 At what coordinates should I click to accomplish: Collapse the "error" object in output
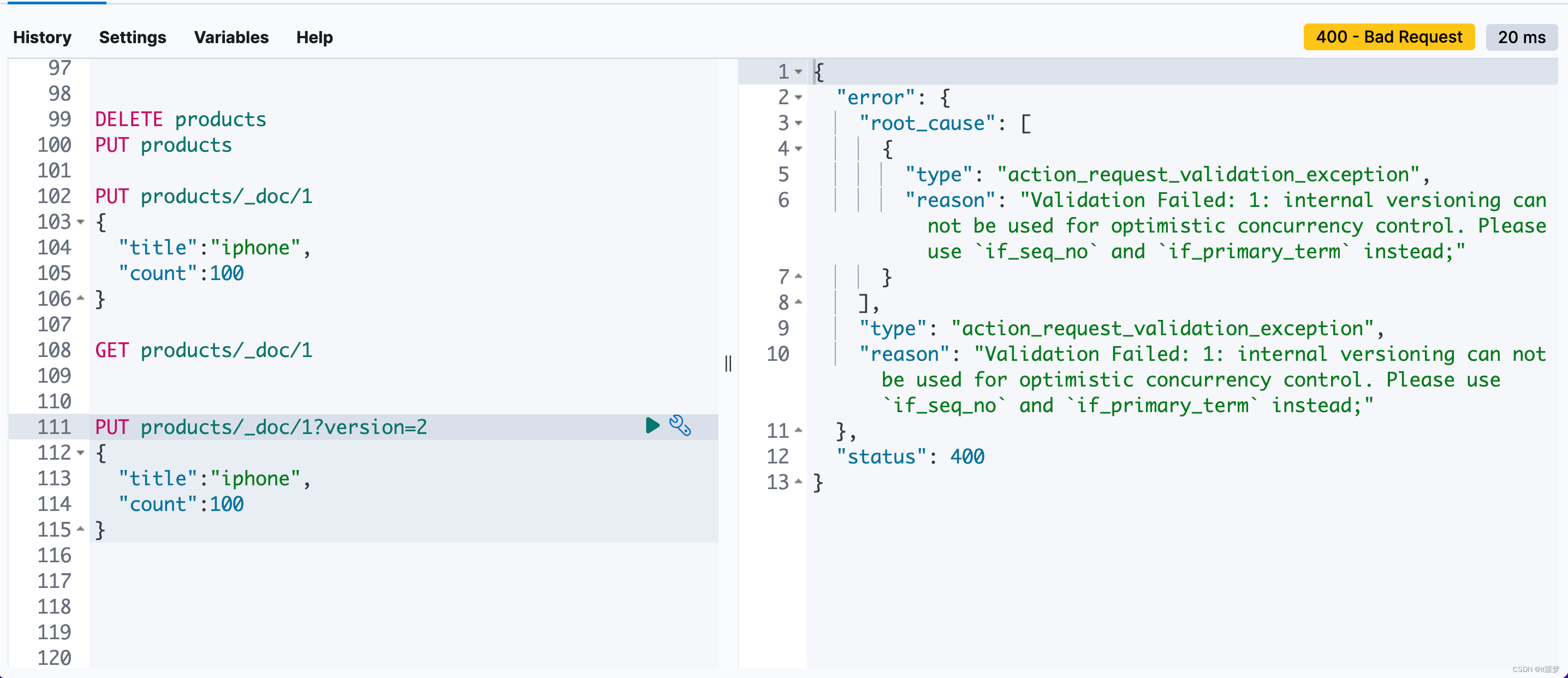click(x=798, y=97)
